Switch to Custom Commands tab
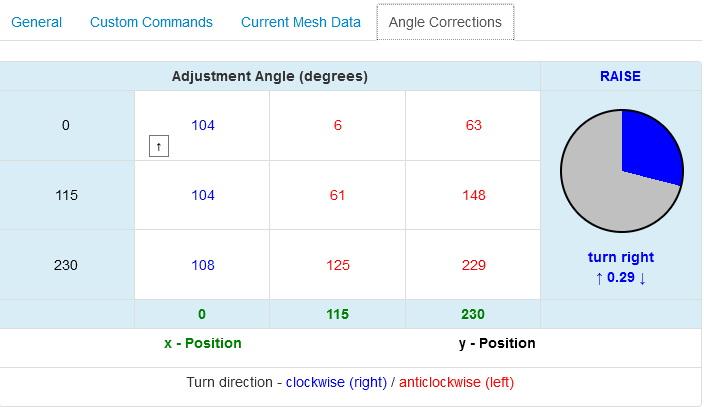 (151, 22)
